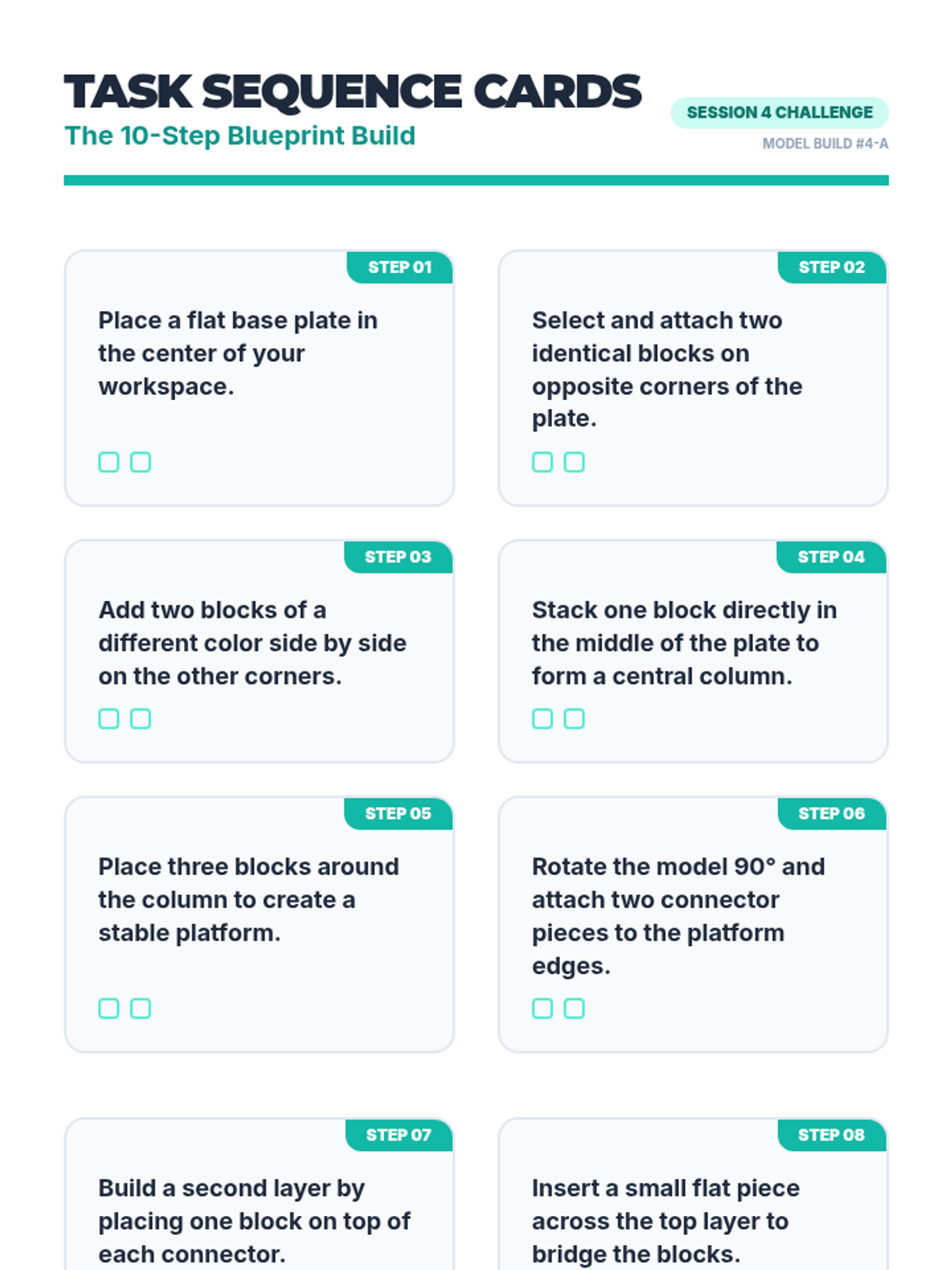This screenshot has width=952, height=1270.
Task: Click the Model Build #4-A label
Action: click(825, 144)
